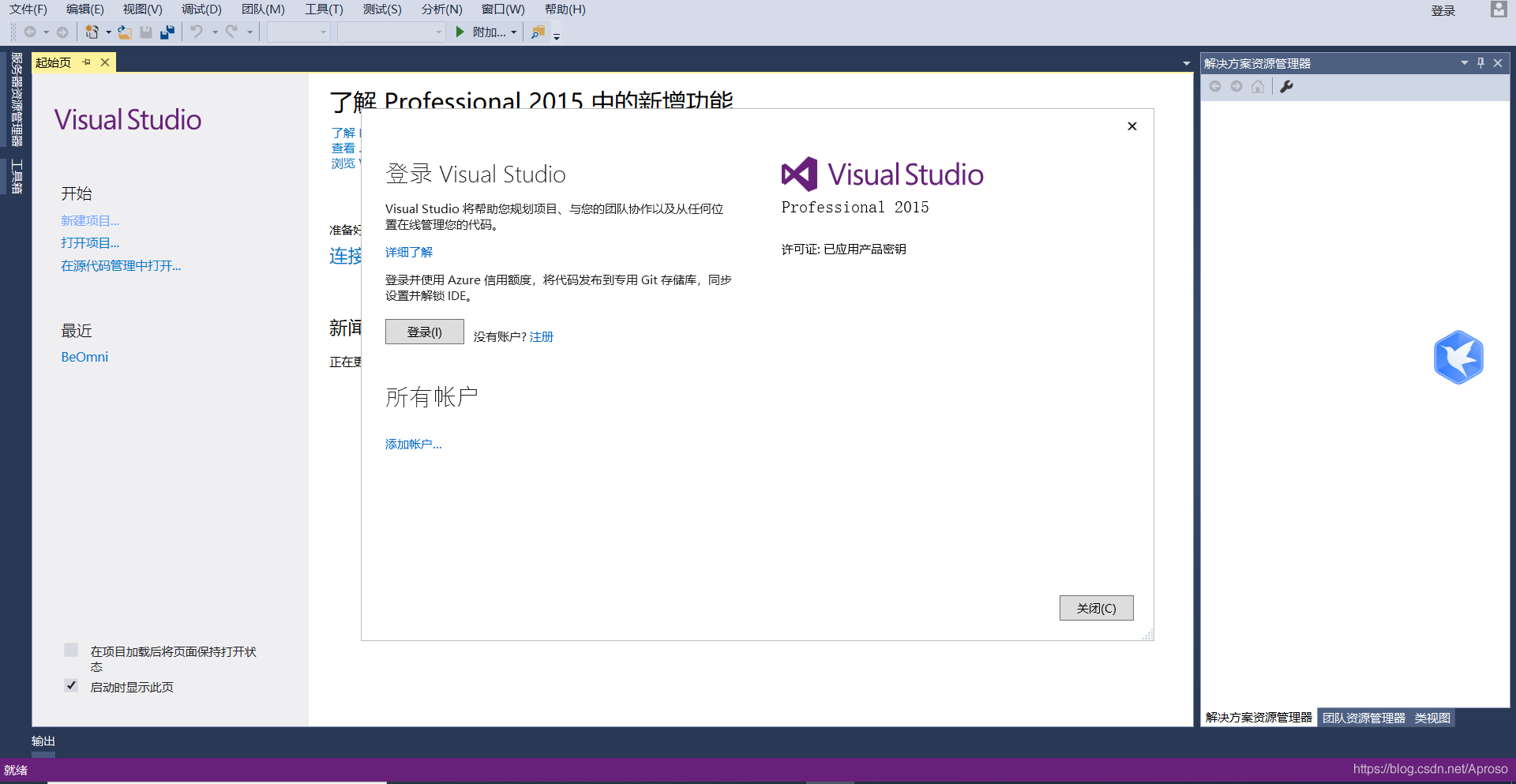The width and height of the screenshot is (1516, 784).
Task: Open the 视图(V) menu
Action: click(x=143, y=9)
